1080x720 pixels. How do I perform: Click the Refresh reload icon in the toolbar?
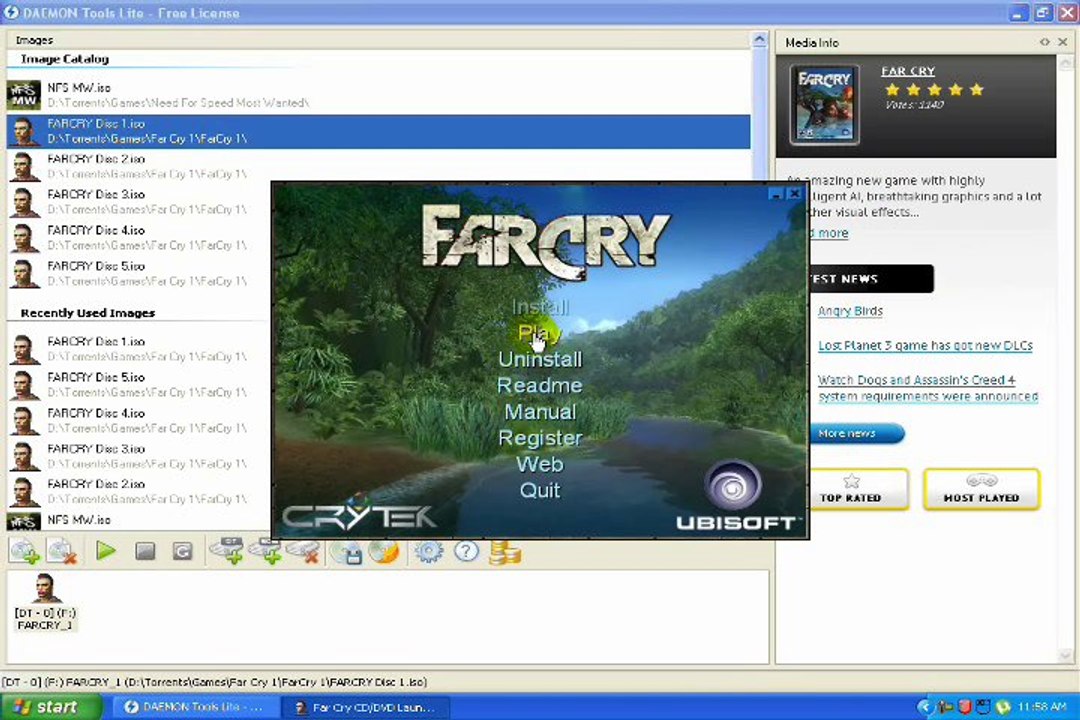pyautogui.click(x=183, y=551)
